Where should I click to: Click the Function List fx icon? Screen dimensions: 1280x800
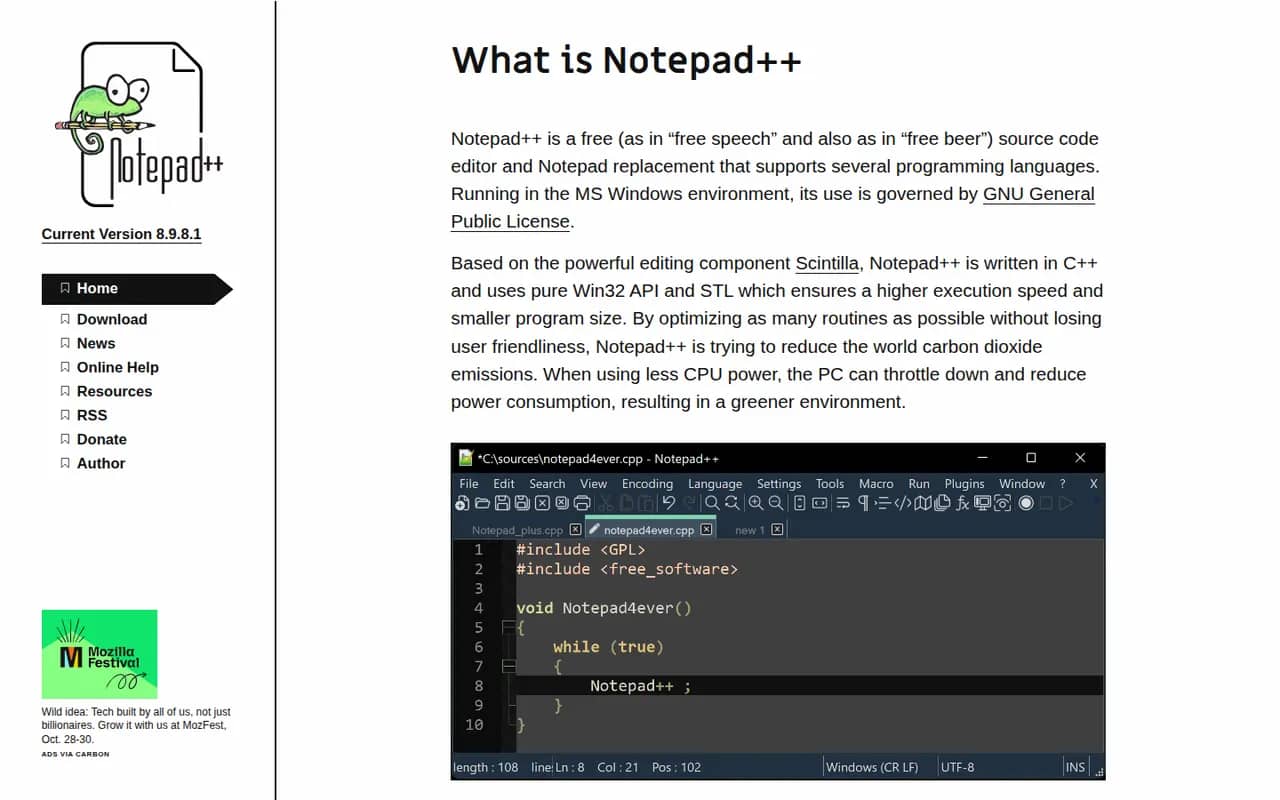click(x=962, y=503)
